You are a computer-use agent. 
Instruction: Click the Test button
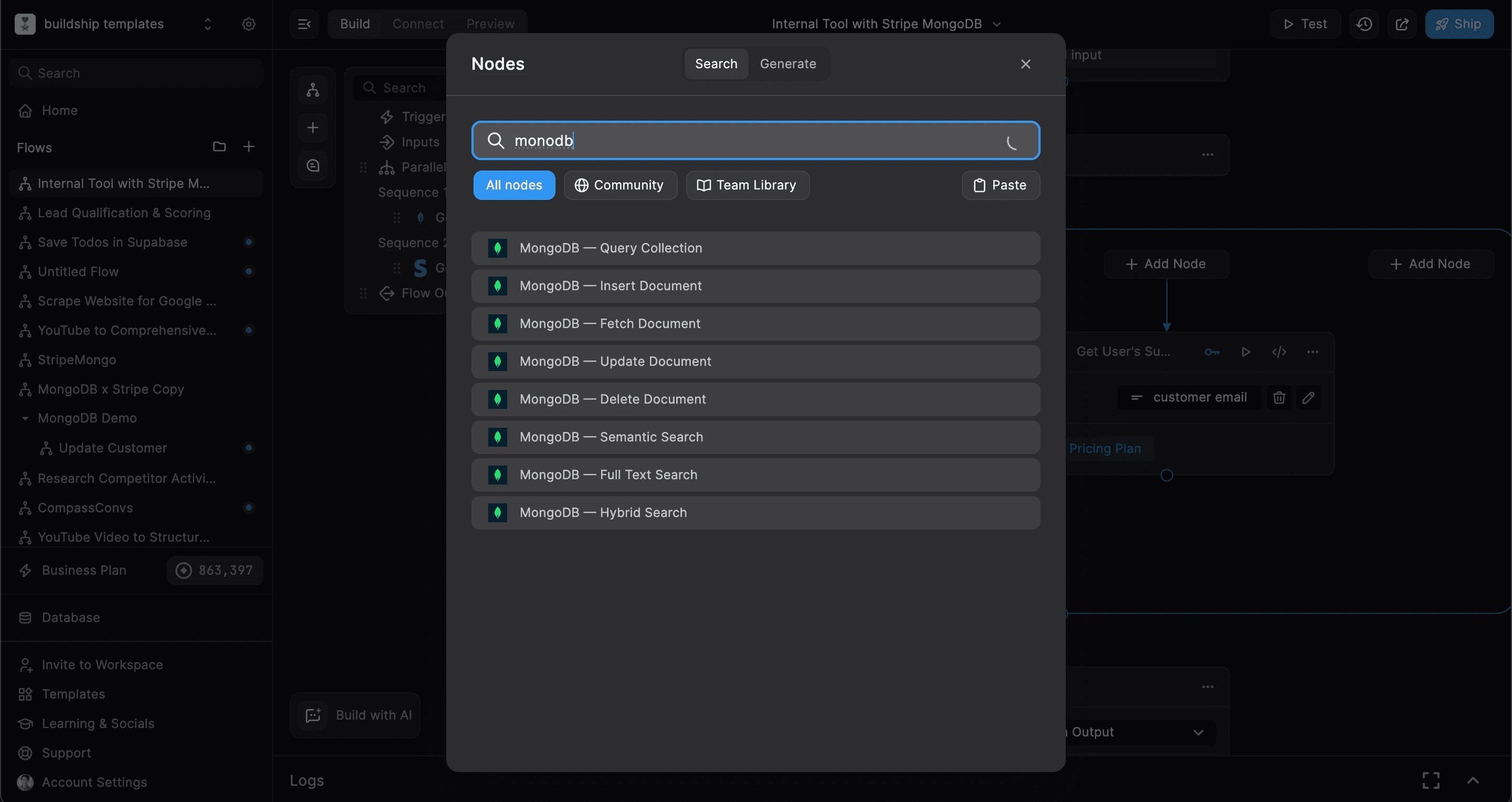(x=1305, y=24)
